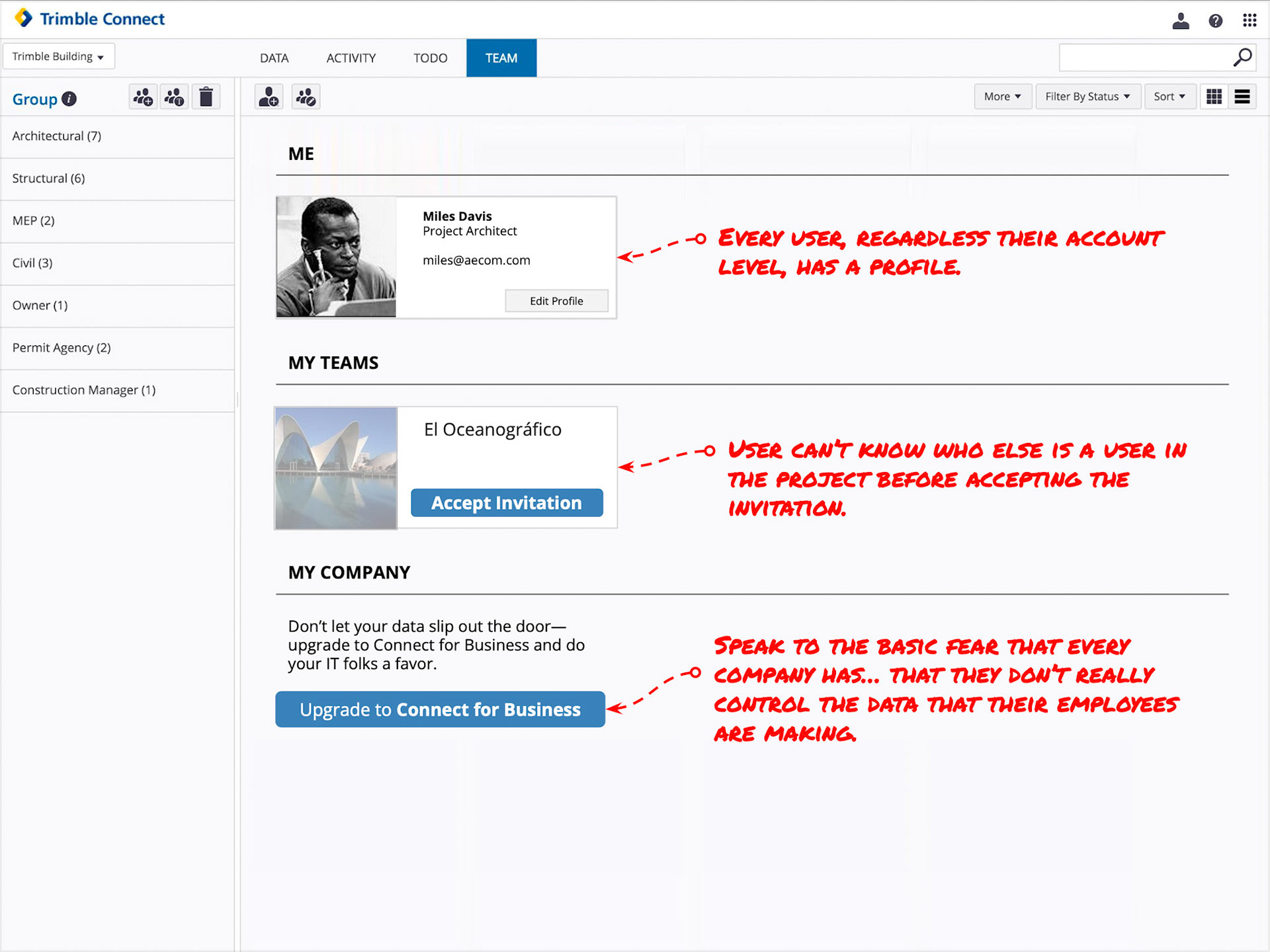Open Filter By Status dropdown
1270x952 pixels.
(x=1087, y=97)
